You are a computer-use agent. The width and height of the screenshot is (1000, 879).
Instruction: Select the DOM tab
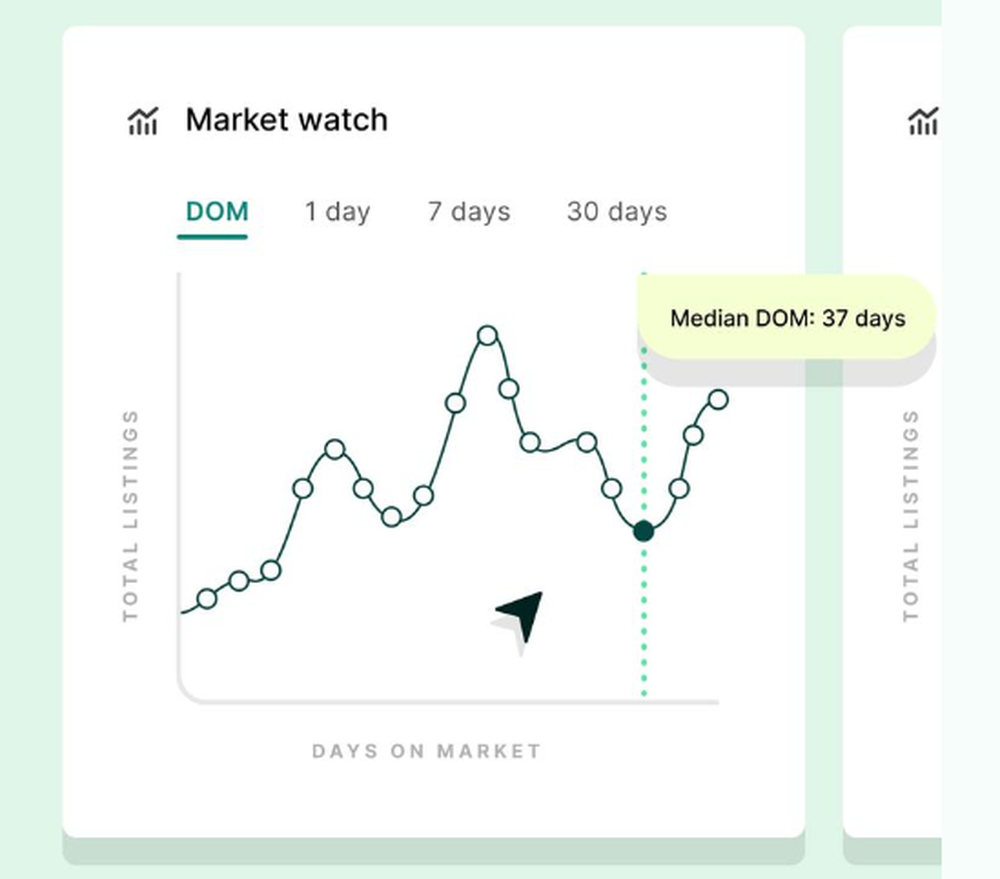(x=217, y=212)
